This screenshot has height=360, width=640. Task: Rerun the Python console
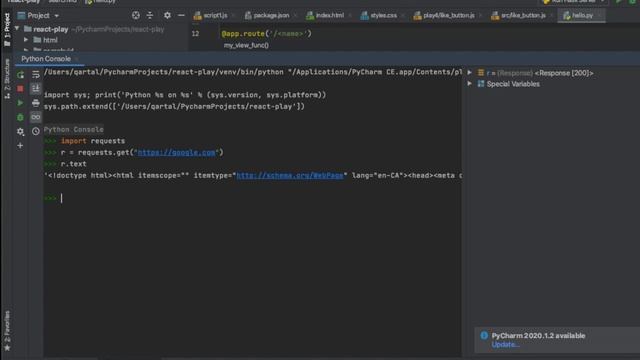20,75
